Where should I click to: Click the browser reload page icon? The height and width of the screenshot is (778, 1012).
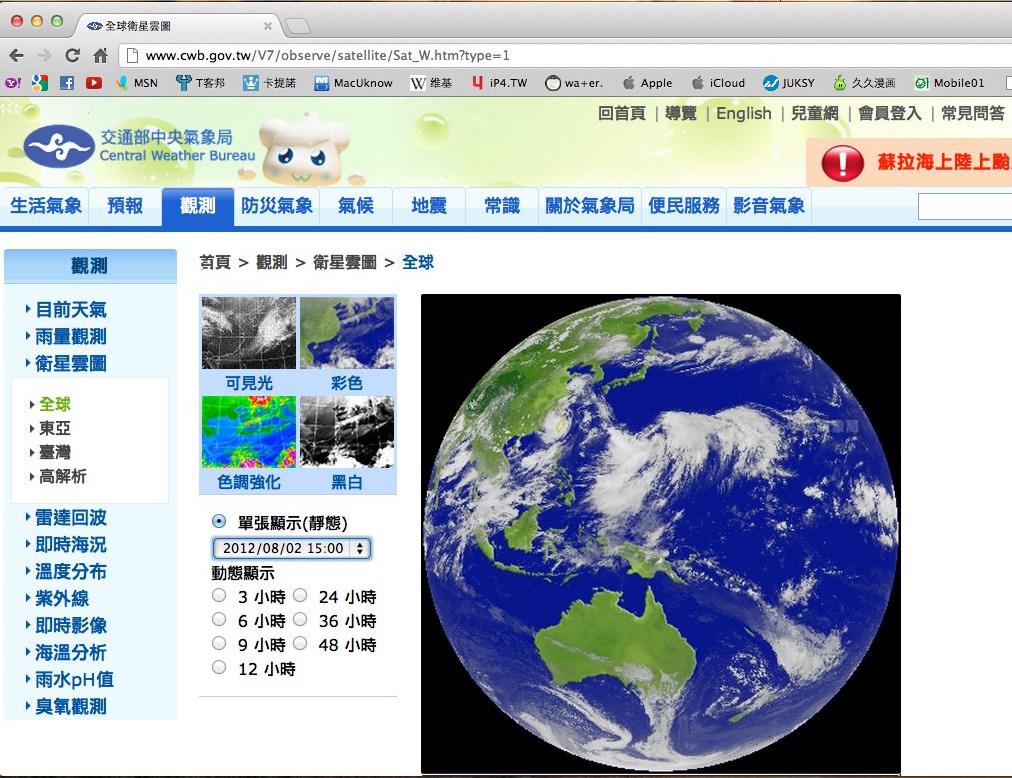point(72,56)
